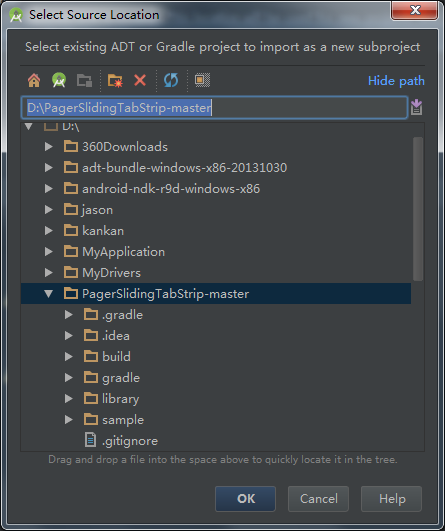Click the module directory toolbar icon
Screen dimensions: 445x531
84,81
